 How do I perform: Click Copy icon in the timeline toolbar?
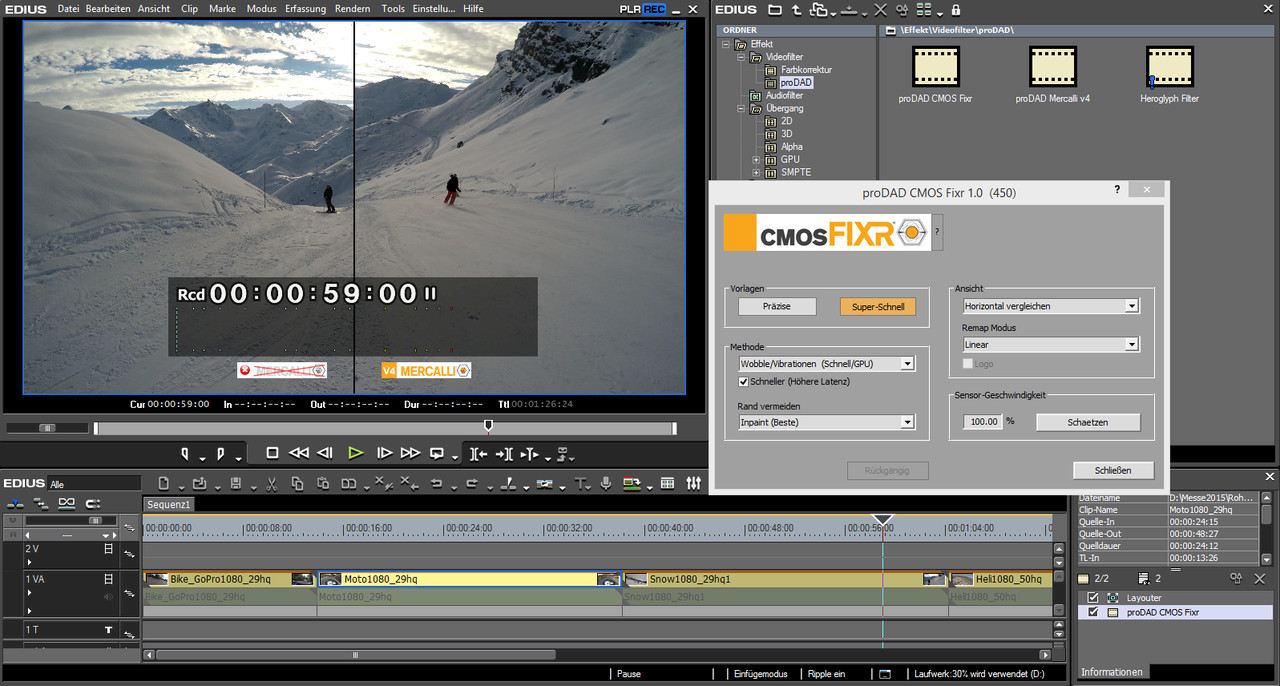pos(297,484)
